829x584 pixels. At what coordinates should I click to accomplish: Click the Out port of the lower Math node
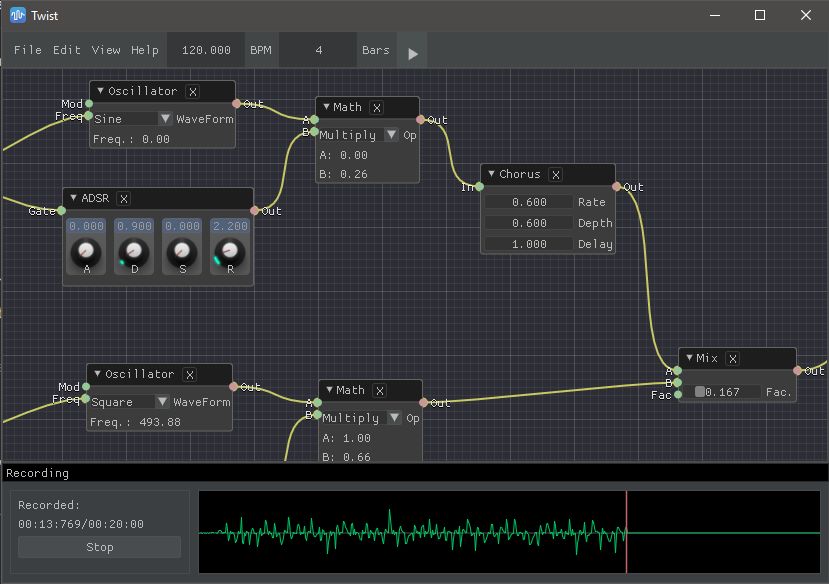point(425,403)
